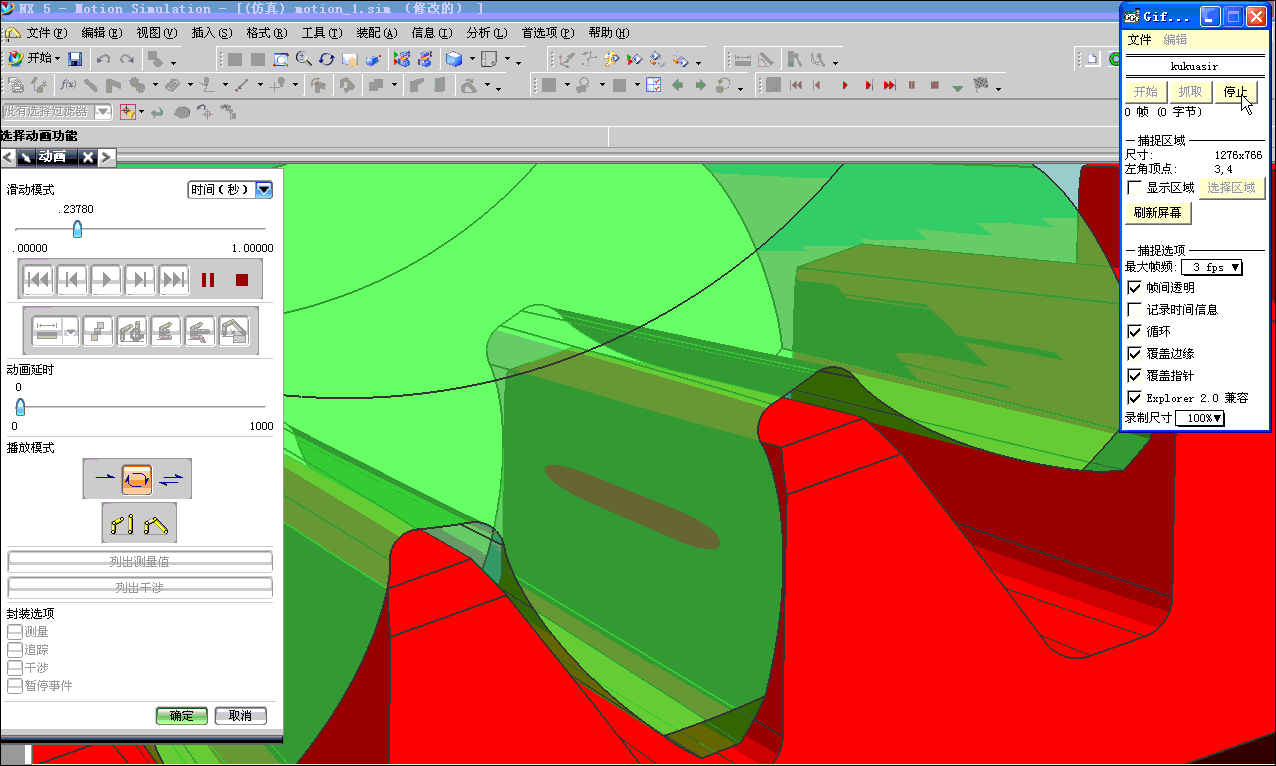Click the 停止 stop button in Gif recorder

[x=1236, y=92]
